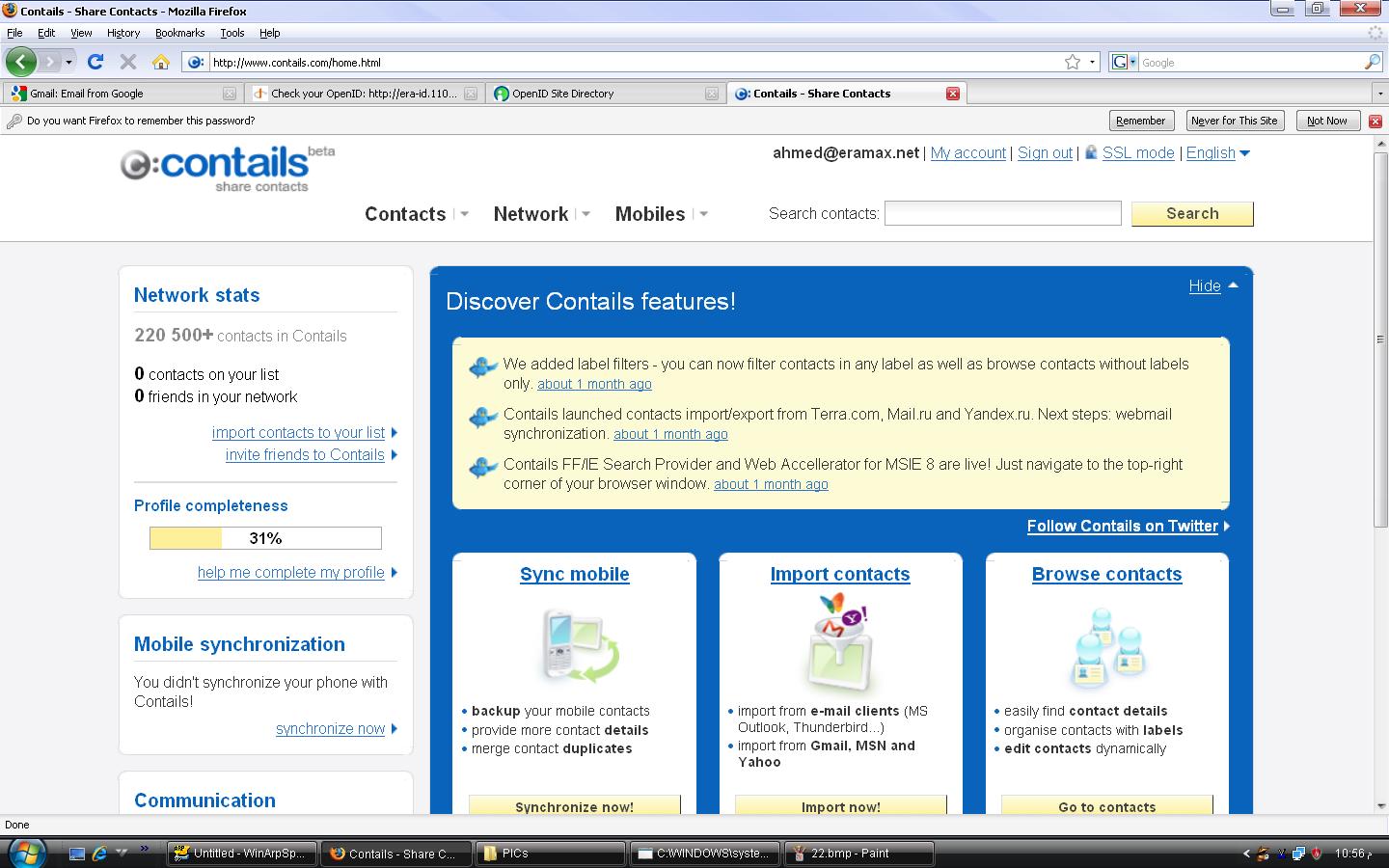
Task: Click the Sync mobile phone illustration
Action: [575, 645]
